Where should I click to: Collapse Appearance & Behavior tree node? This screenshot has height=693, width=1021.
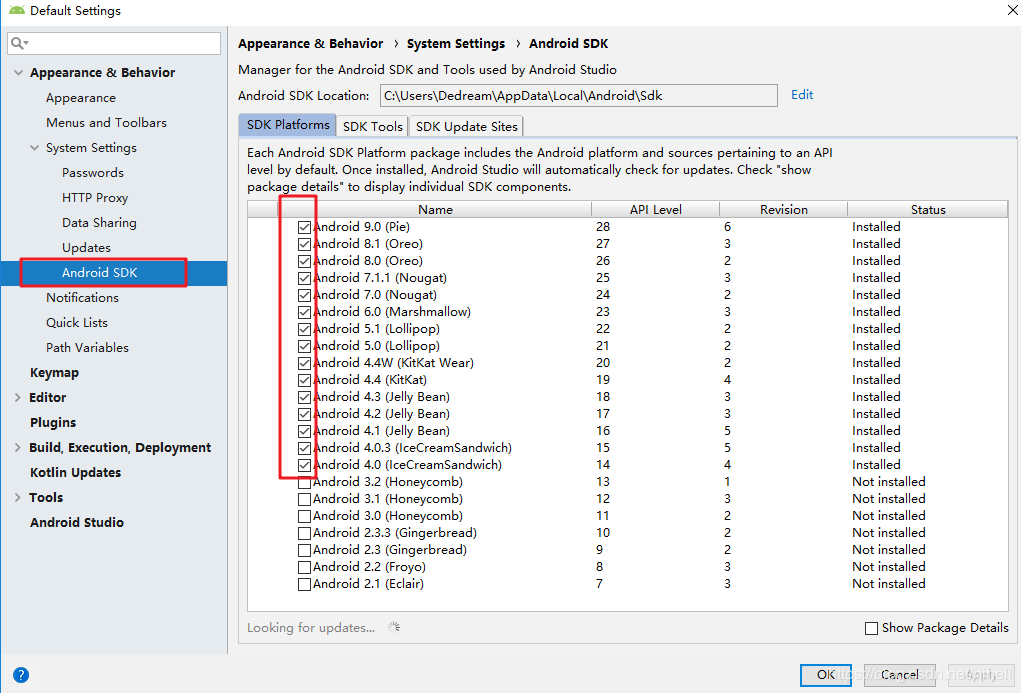pyautogui.click(x=18, y=73)
